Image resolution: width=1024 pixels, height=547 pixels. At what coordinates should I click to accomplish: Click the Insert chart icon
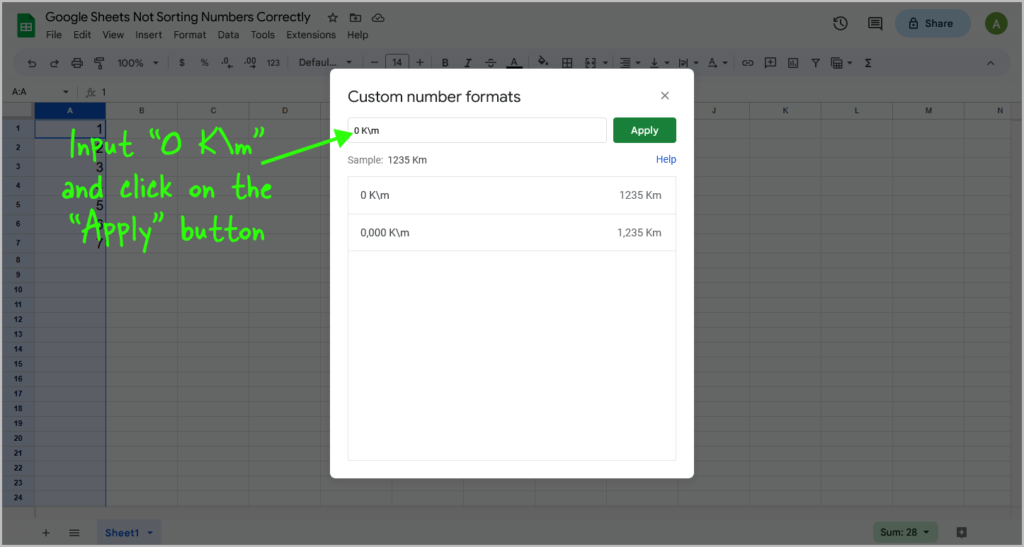coord(793,63)
